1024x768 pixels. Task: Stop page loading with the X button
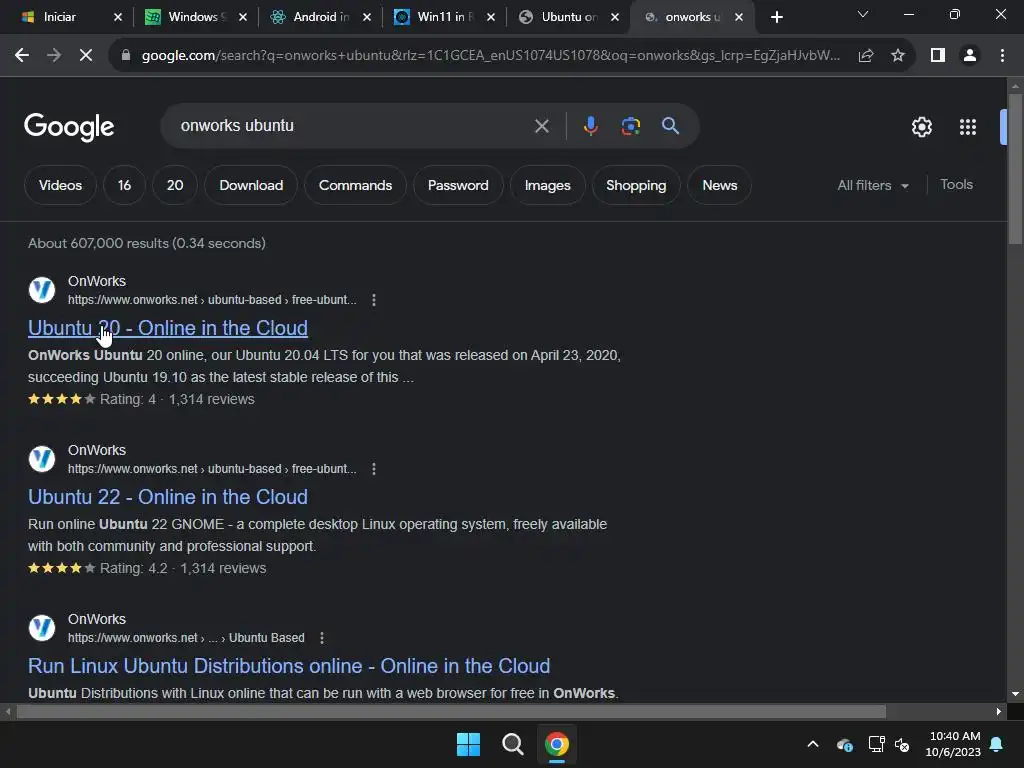point(86,56)
